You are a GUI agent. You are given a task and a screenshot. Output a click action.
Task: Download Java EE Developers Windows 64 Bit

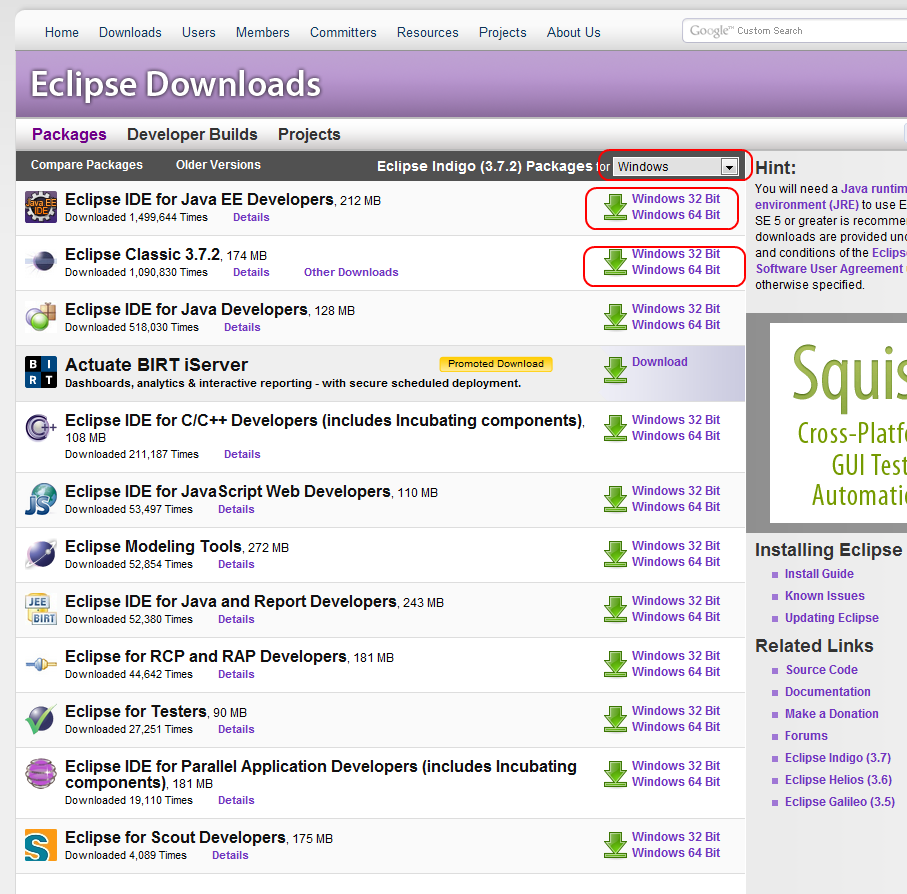pyautogui.click(x=676, y=215)
